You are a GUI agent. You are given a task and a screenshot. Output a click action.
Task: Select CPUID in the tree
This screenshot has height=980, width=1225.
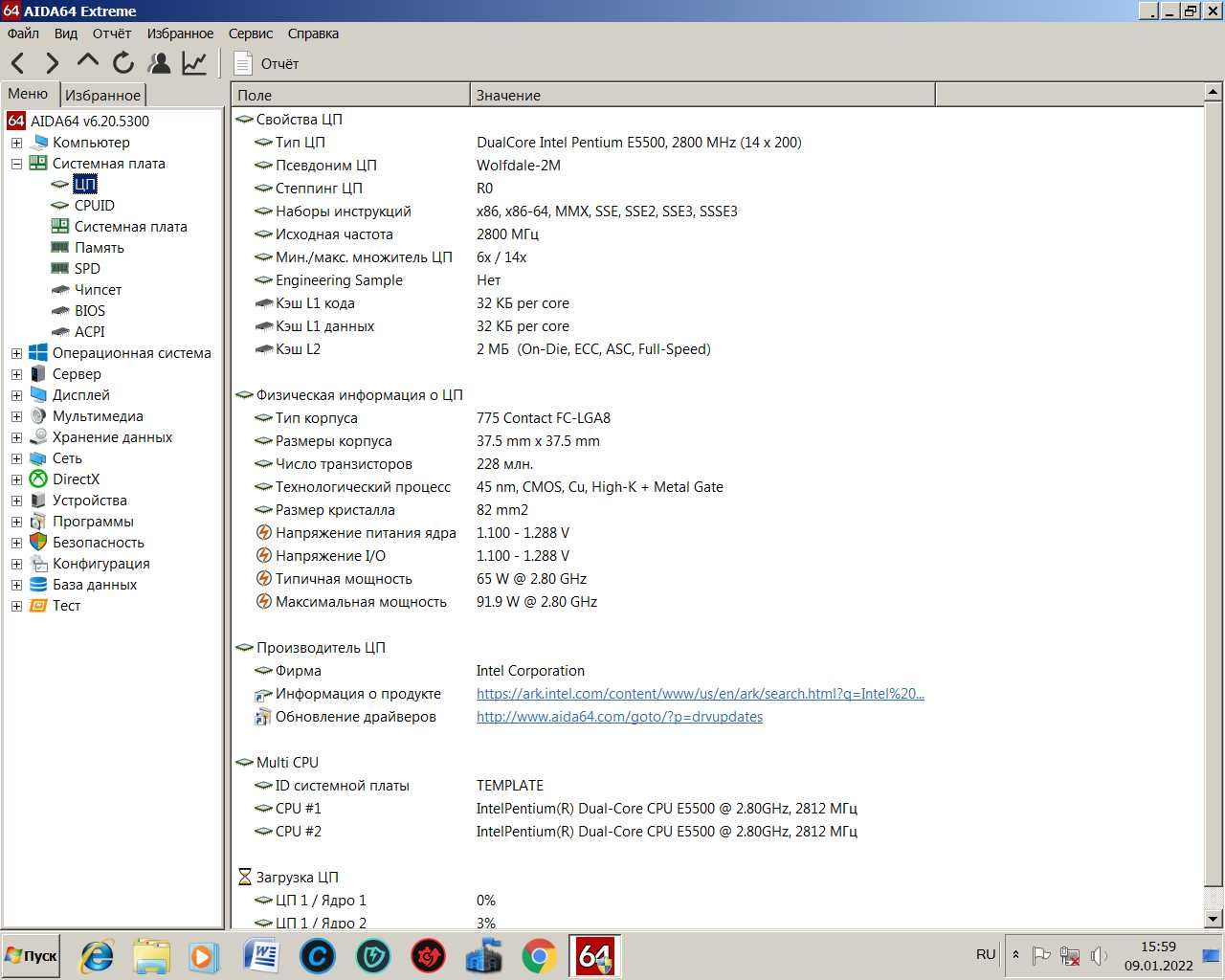coord(94,206)
